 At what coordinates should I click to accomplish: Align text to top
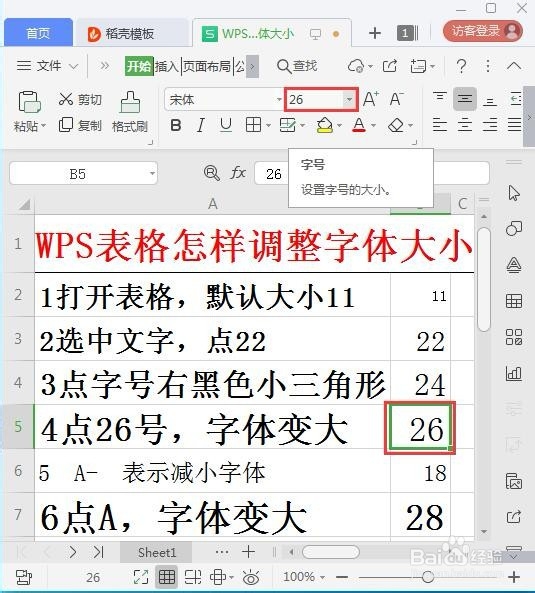click(440, 98)
